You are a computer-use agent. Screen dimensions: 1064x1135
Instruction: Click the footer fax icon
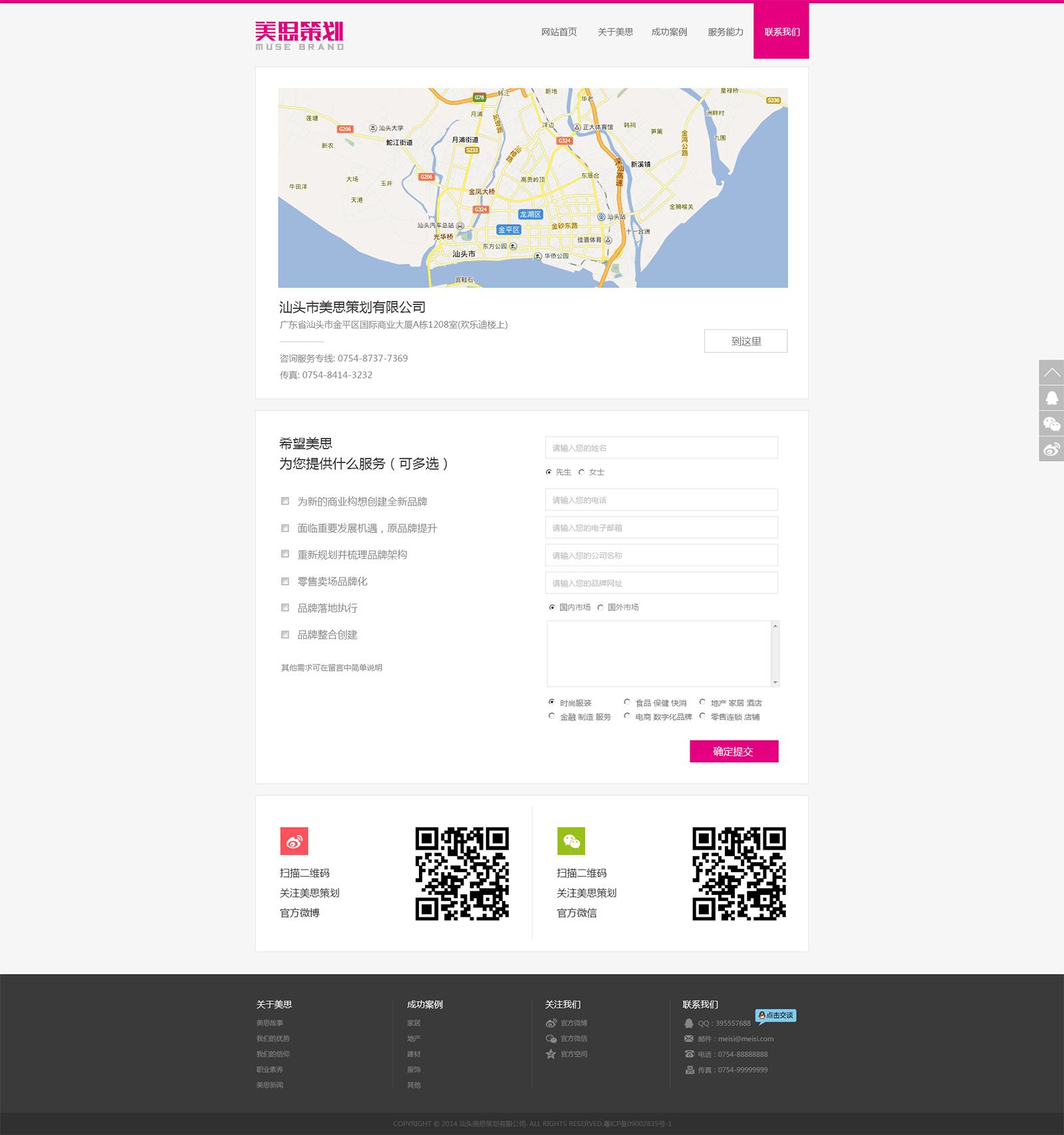coord(690,1070)
